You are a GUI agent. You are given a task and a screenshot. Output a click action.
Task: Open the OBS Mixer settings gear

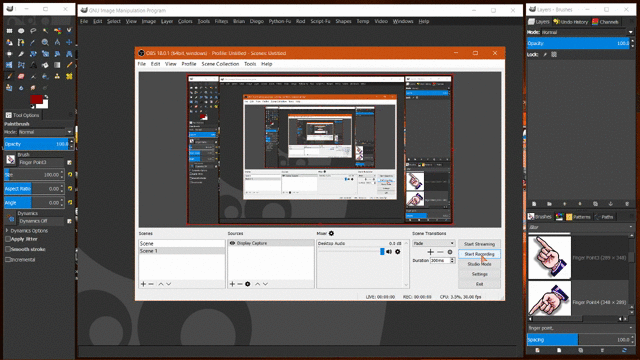[x=331, y=233]
